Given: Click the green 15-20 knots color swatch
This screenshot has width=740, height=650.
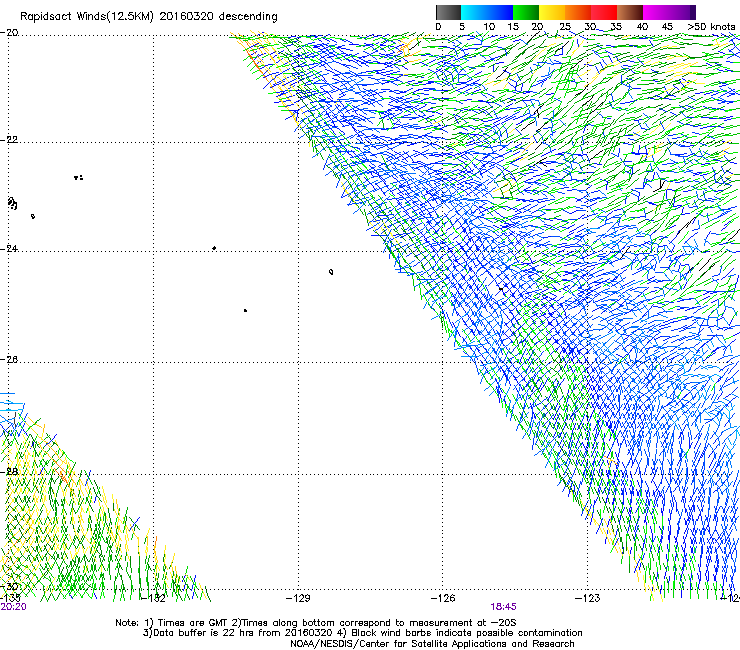Looking at the screenshot, I should pos(526,12).
